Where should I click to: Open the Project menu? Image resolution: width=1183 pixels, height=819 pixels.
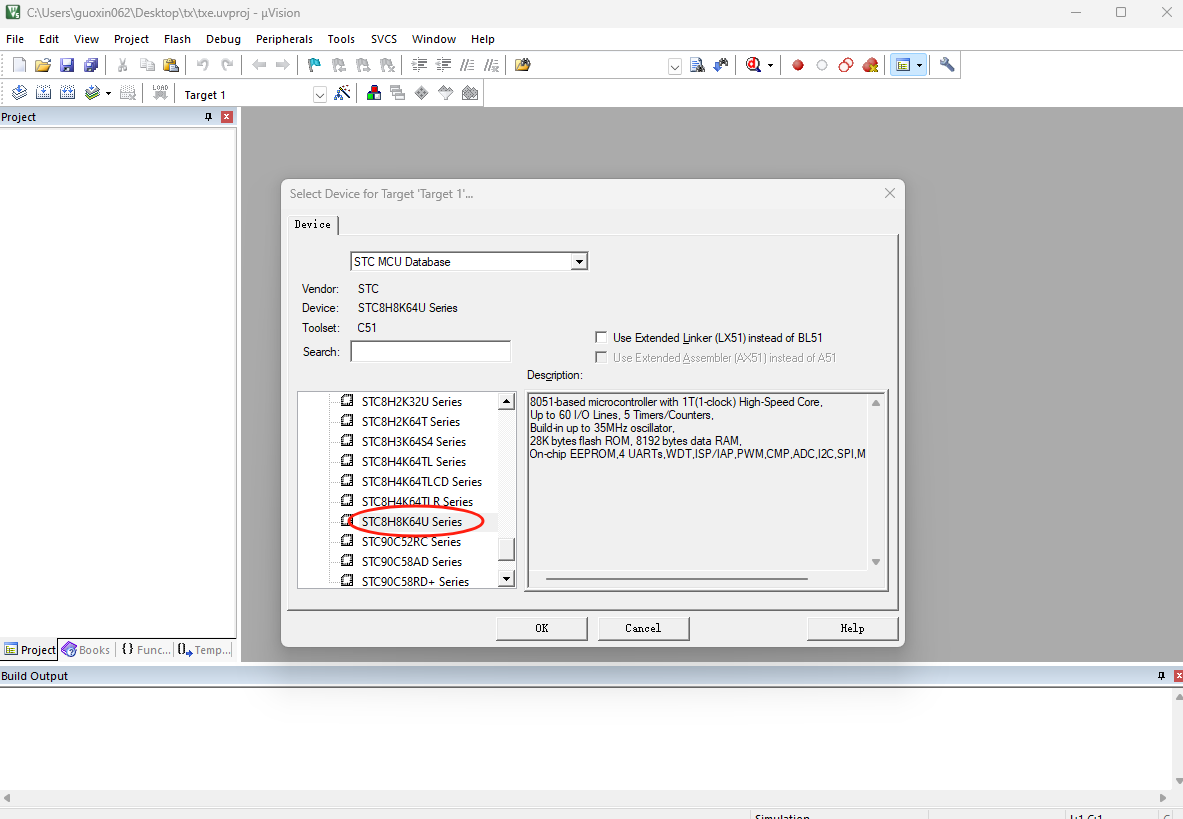coord(131,39)
